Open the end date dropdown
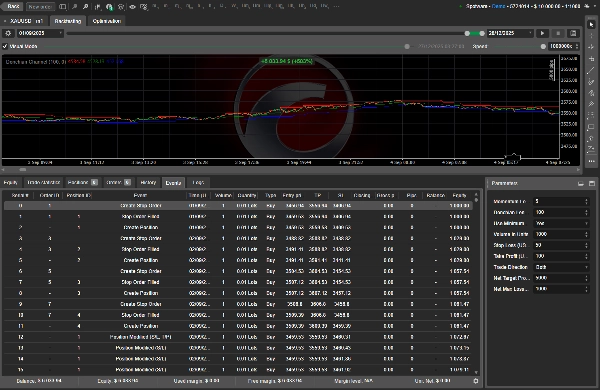The width and height of the screenshot is (600, 390). pos(510,33)
